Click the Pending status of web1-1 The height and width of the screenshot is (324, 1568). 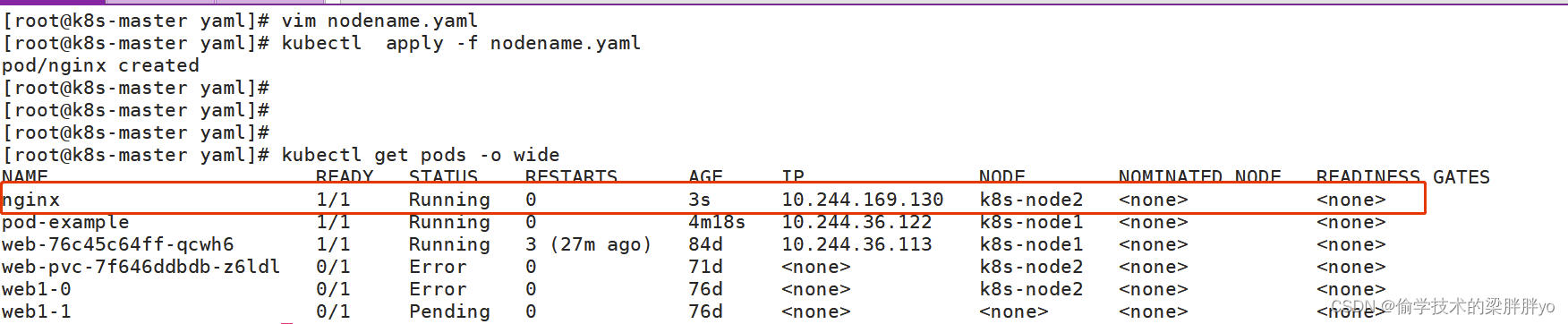coord(449,311)
